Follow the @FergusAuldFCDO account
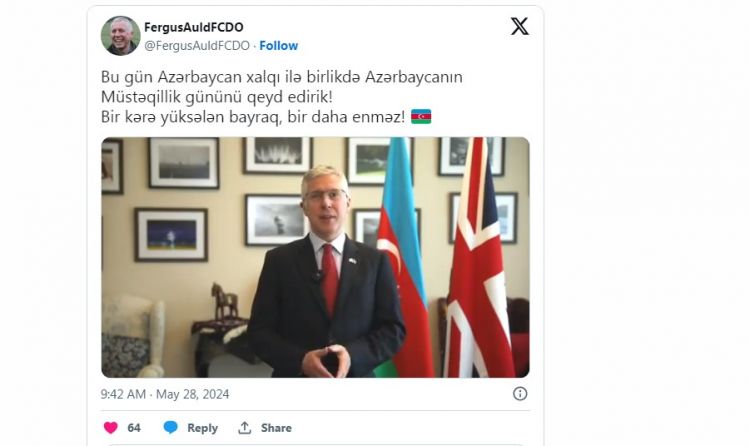750x446 pixels. [x=278, y=45]
